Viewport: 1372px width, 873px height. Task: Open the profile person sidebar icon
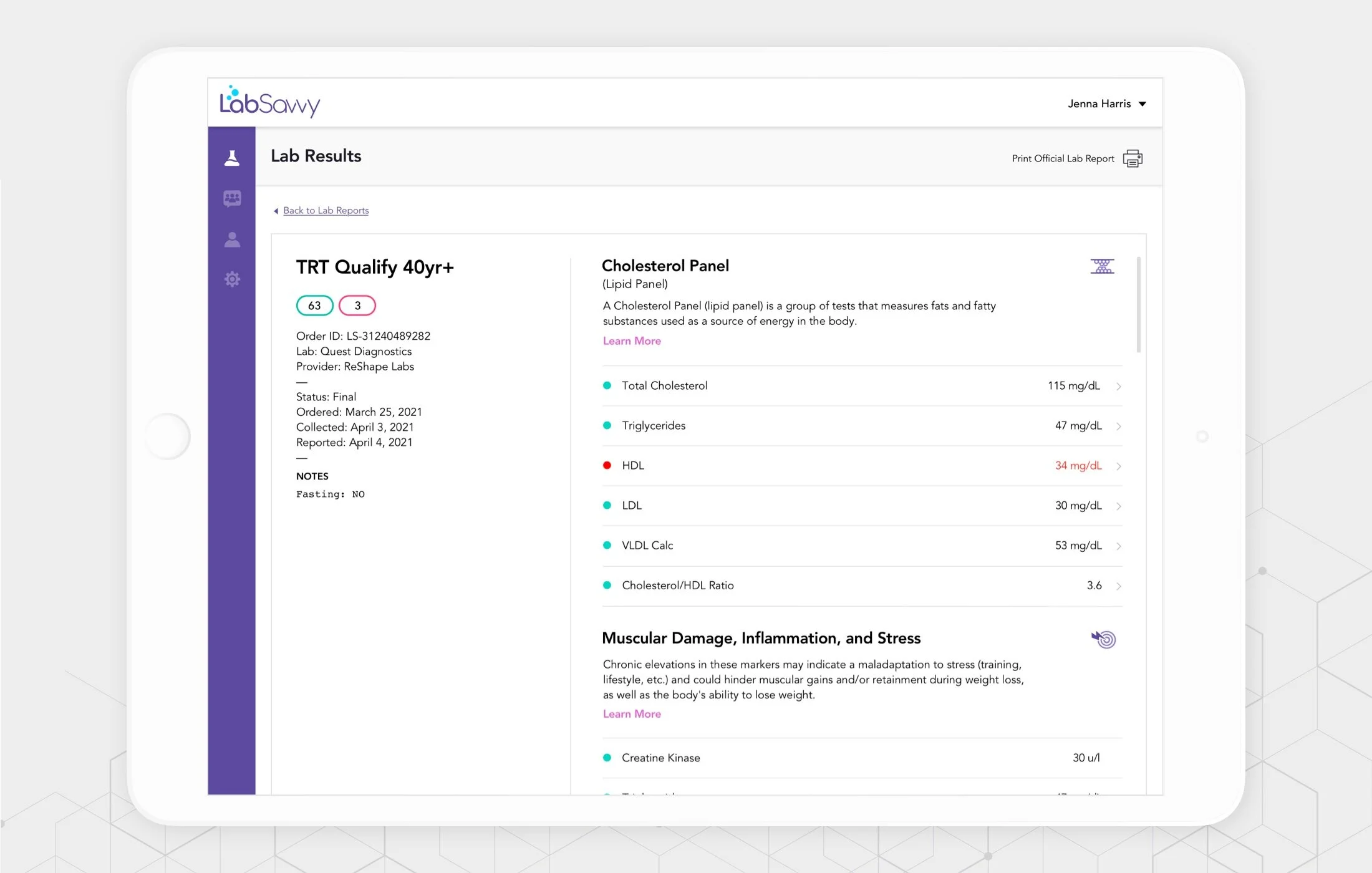pos(232,239)
